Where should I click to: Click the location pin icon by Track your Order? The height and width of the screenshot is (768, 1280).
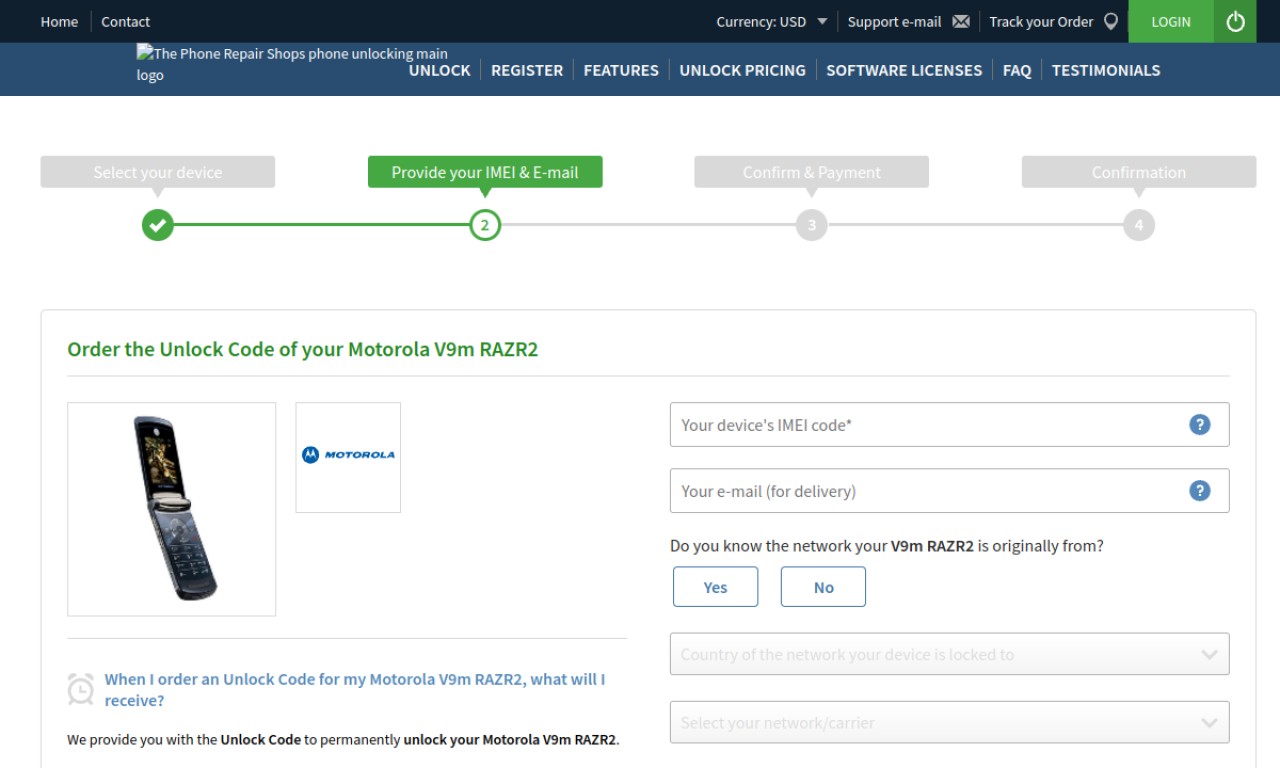pos(1110,21)
